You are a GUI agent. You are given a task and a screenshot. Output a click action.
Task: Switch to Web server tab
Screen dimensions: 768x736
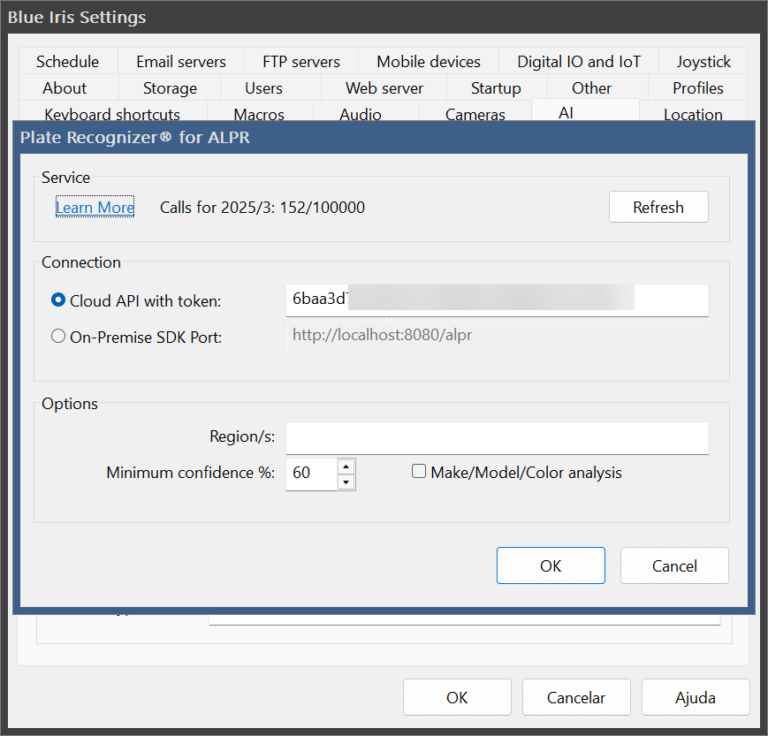[x=384, y=88]
